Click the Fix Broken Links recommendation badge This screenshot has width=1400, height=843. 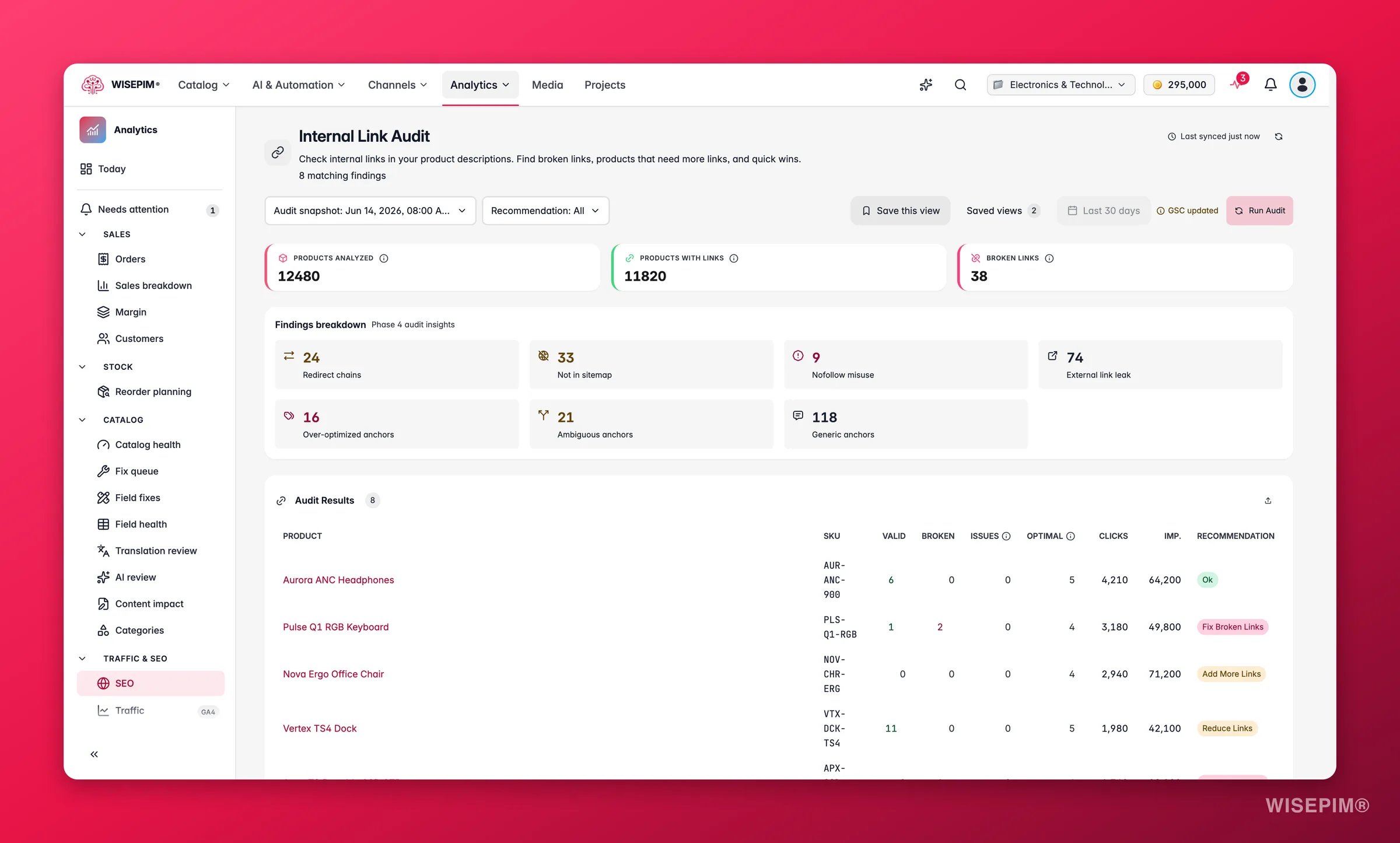pos(1232,627)
